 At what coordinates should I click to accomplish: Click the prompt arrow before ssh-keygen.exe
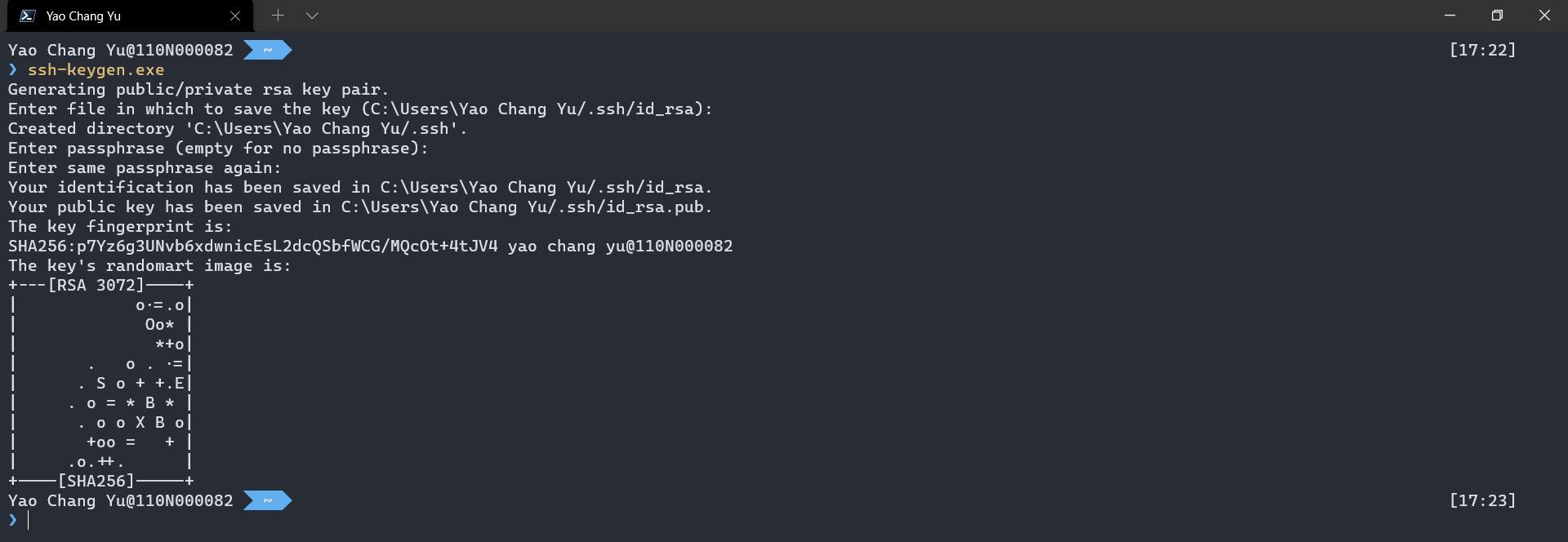13,70
